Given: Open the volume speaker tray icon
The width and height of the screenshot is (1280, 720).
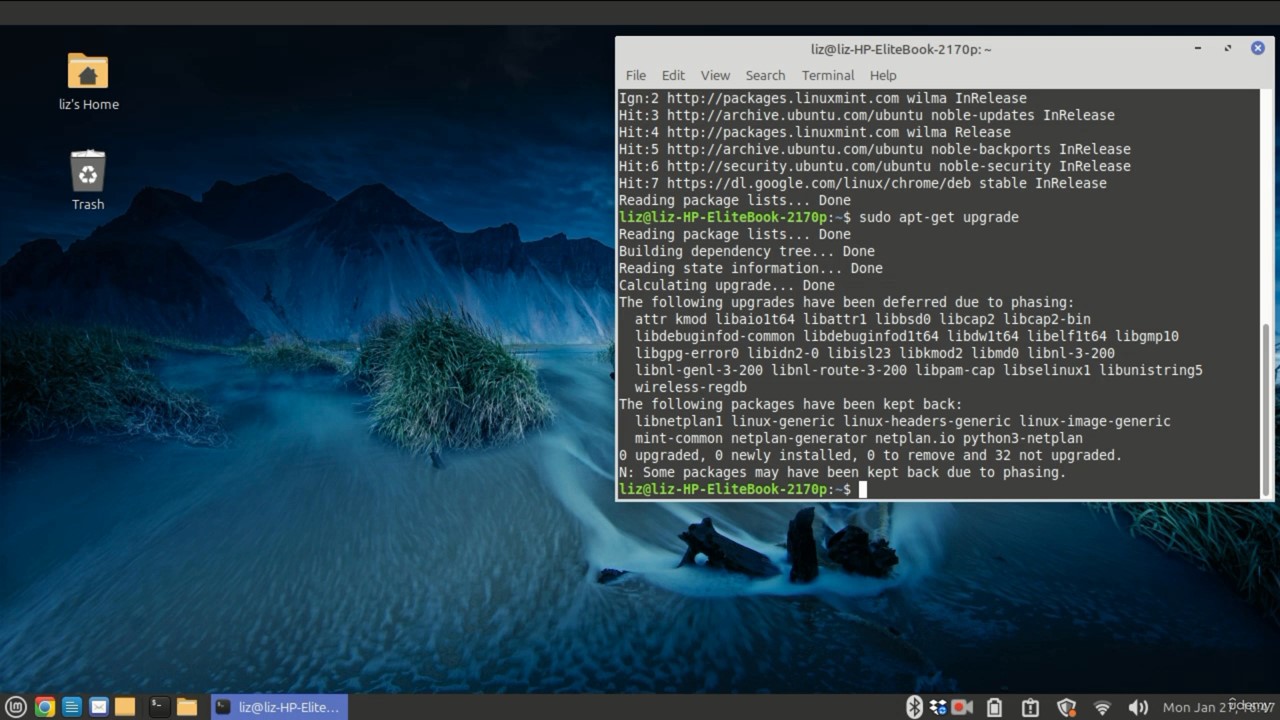Looking at the screenshot, I should 1138,707.
